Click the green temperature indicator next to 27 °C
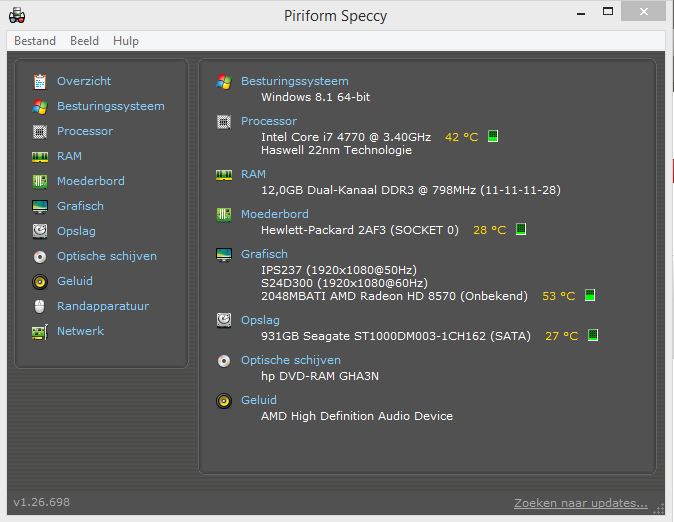 point(593,335)
